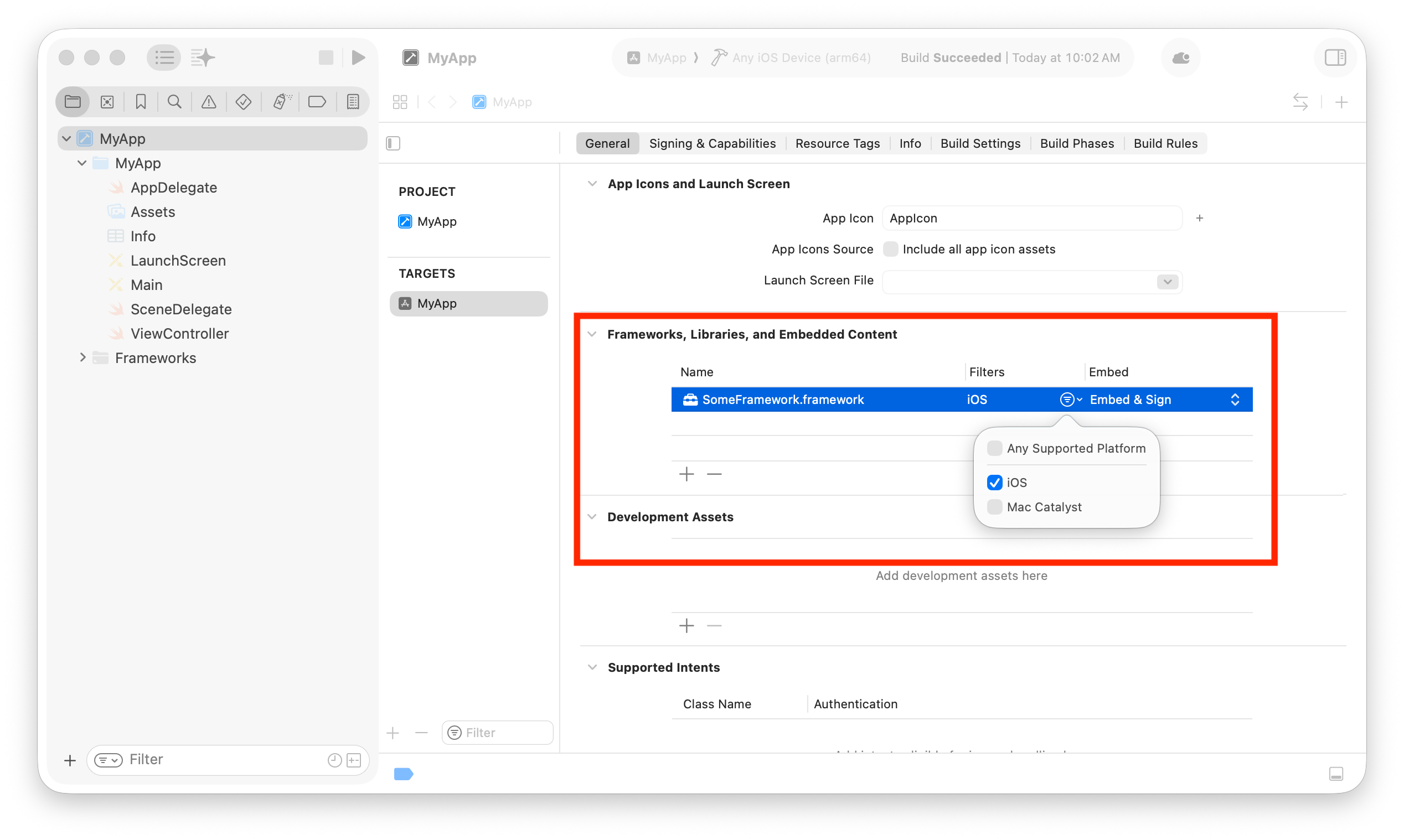This screenshot has width=1404, height=840.
Task: Open the Find navigator magnifier icon
Action: [x=175, y=102]
